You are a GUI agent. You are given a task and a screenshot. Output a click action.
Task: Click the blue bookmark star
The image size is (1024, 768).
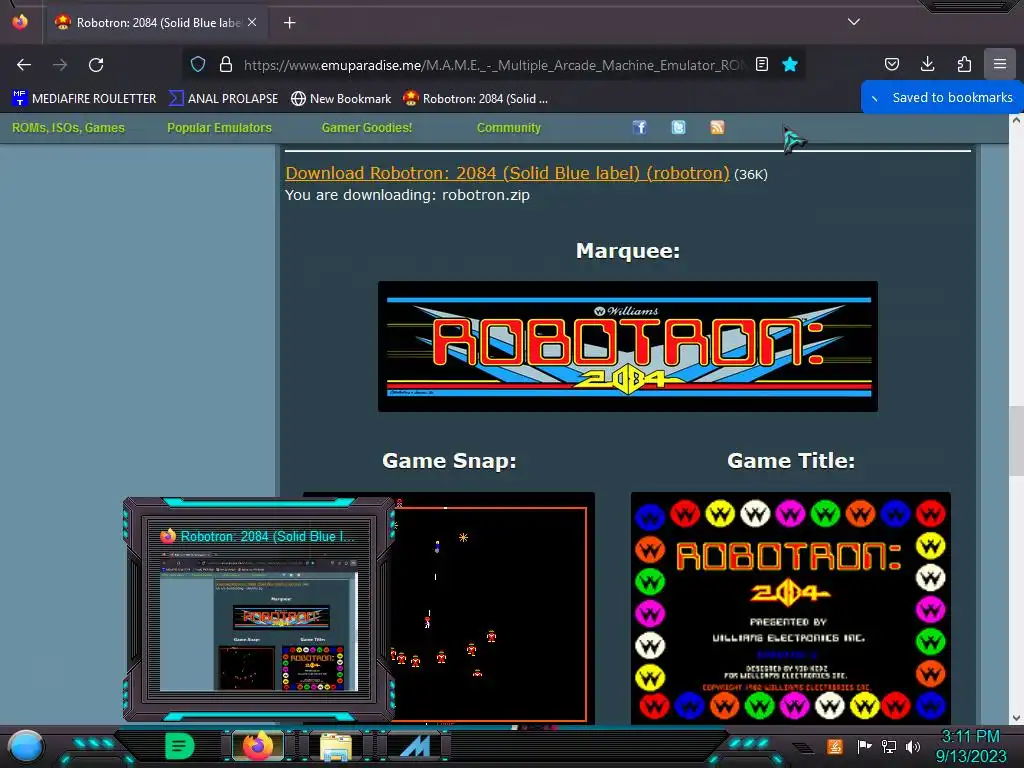click(790, 64)
